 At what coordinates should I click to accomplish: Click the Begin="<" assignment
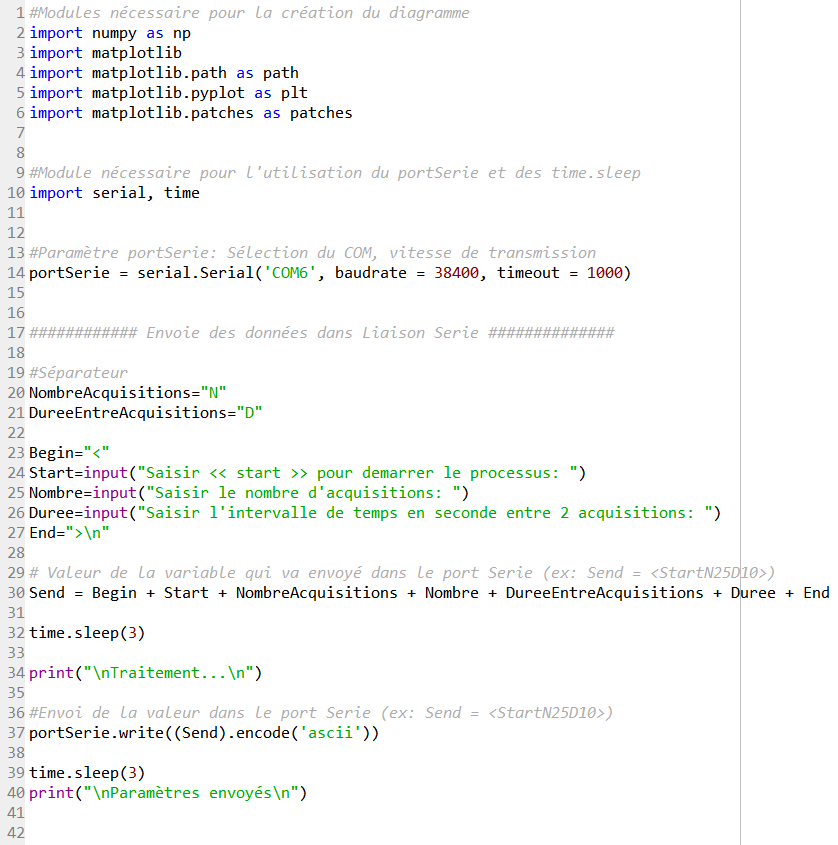(x=69, y=453)
